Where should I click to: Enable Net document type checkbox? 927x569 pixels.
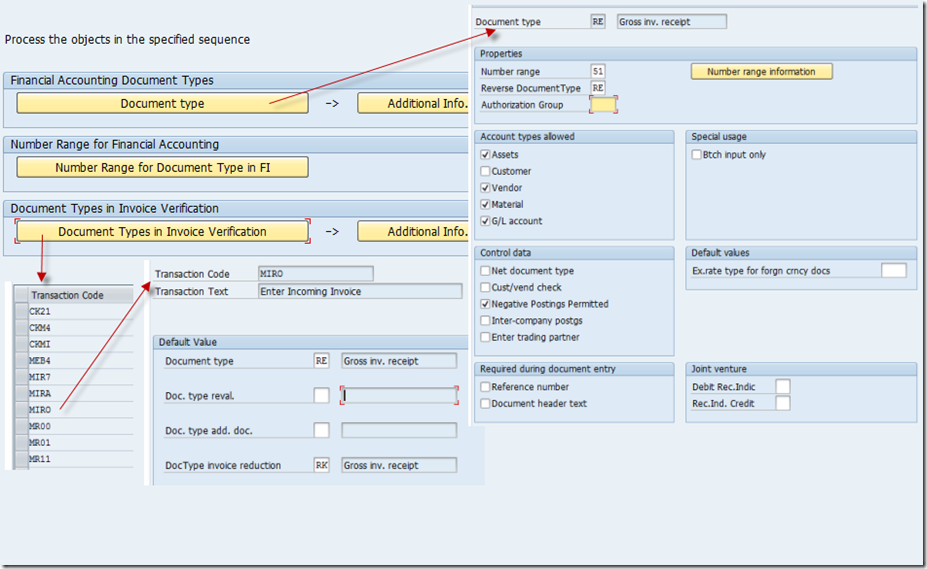pyautogui.click(x=485, y=270)
